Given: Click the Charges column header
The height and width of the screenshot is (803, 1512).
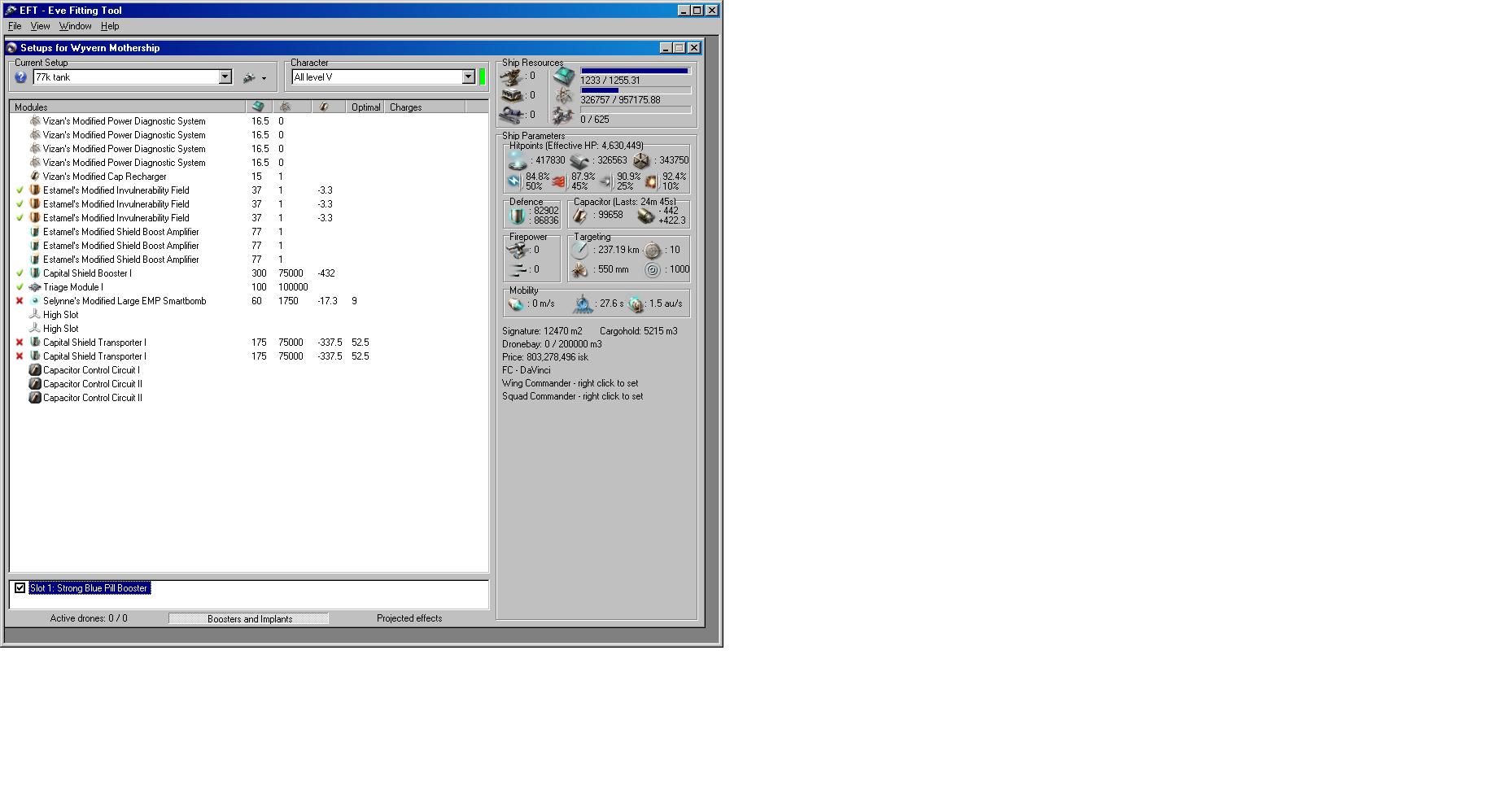Looking at the screenshot, I should point(425,107).
